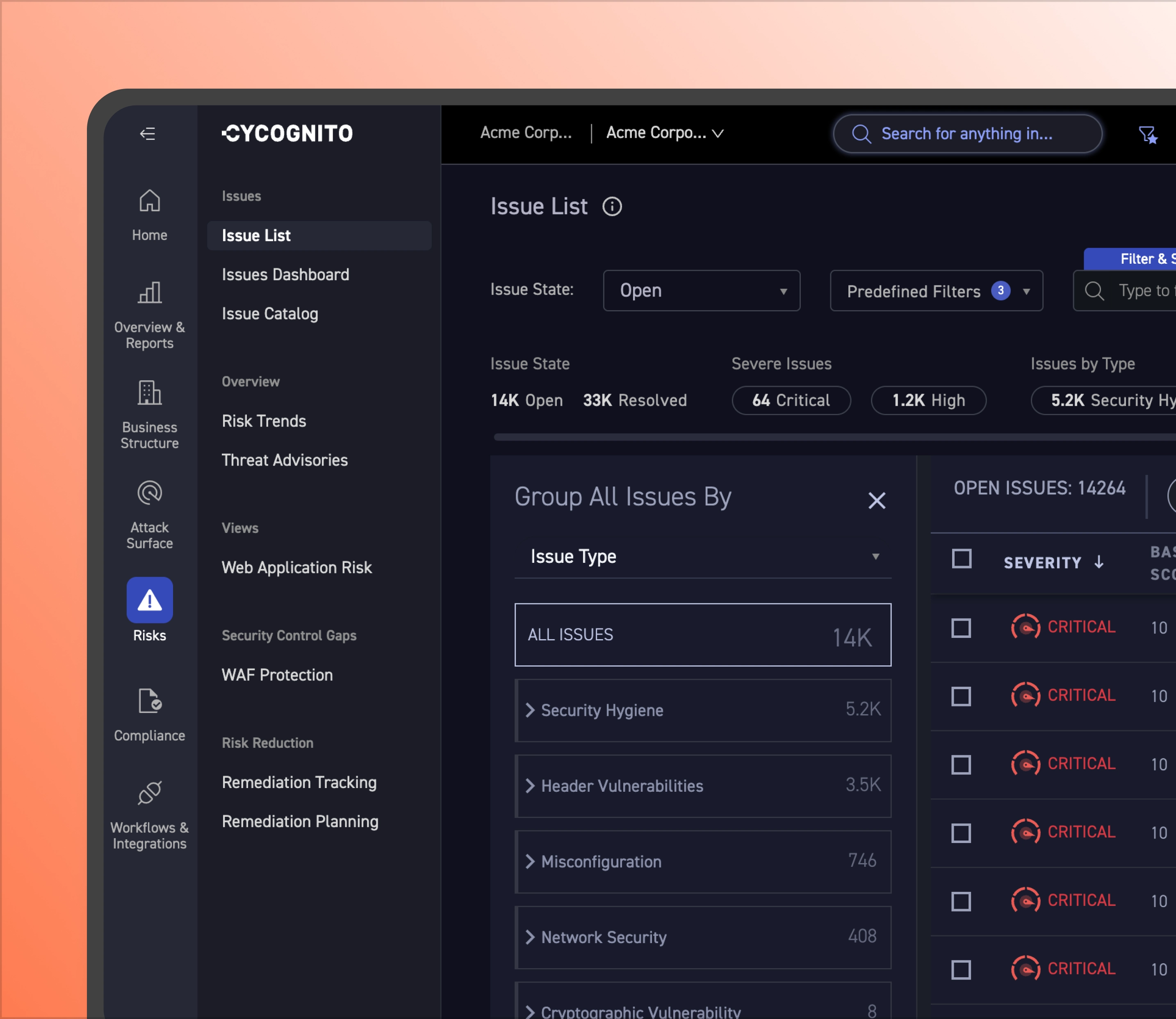Collapse the sidebar with the arrow icon
Screen dimensions: 1176x1019
coord(148,134)
